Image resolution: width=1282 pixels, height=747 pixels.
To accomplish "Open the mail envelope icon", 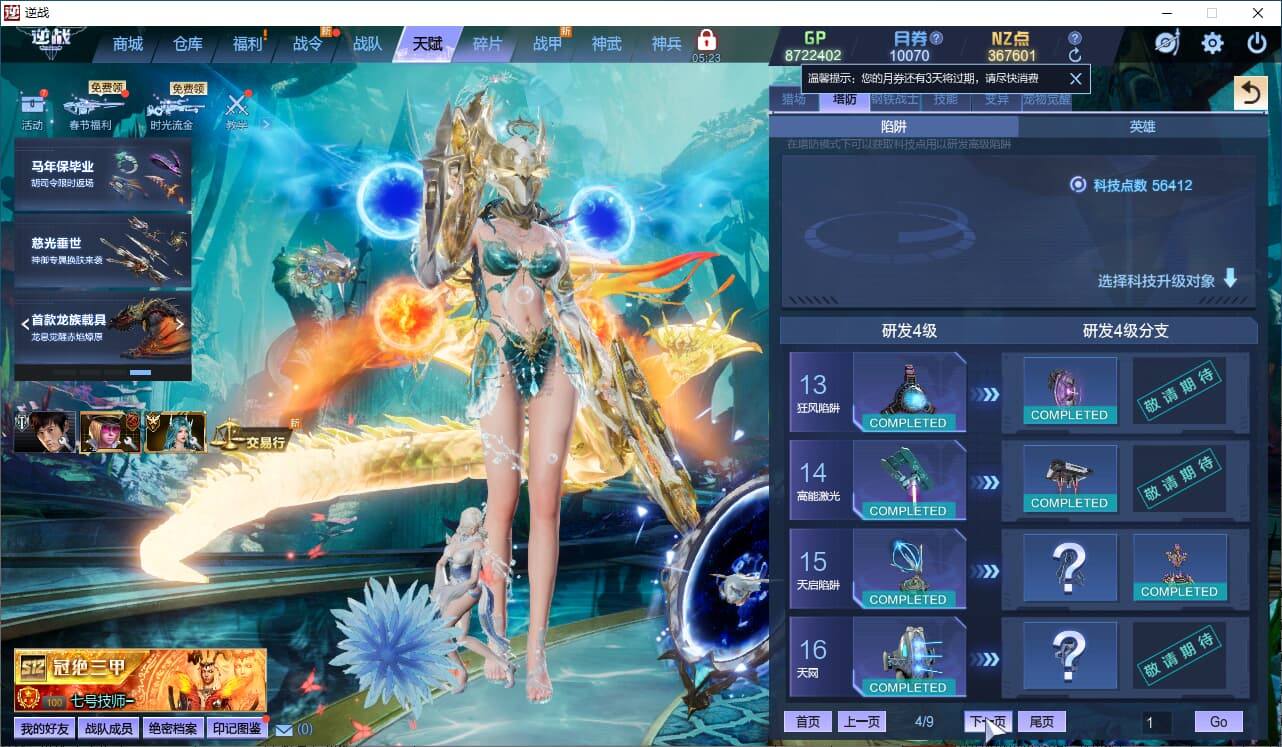I will click(284, 730).
